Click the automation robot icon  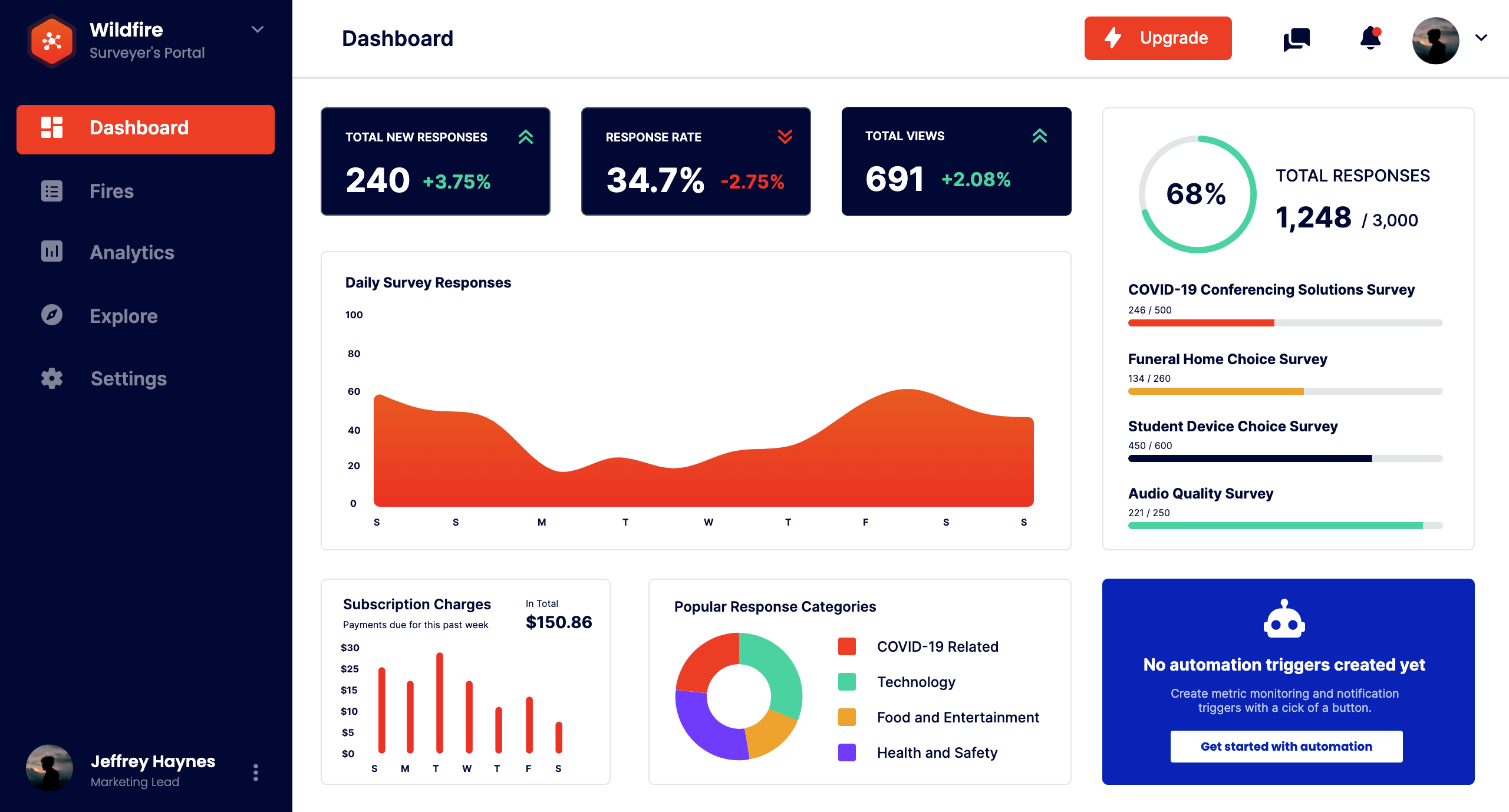(1284, 619)
